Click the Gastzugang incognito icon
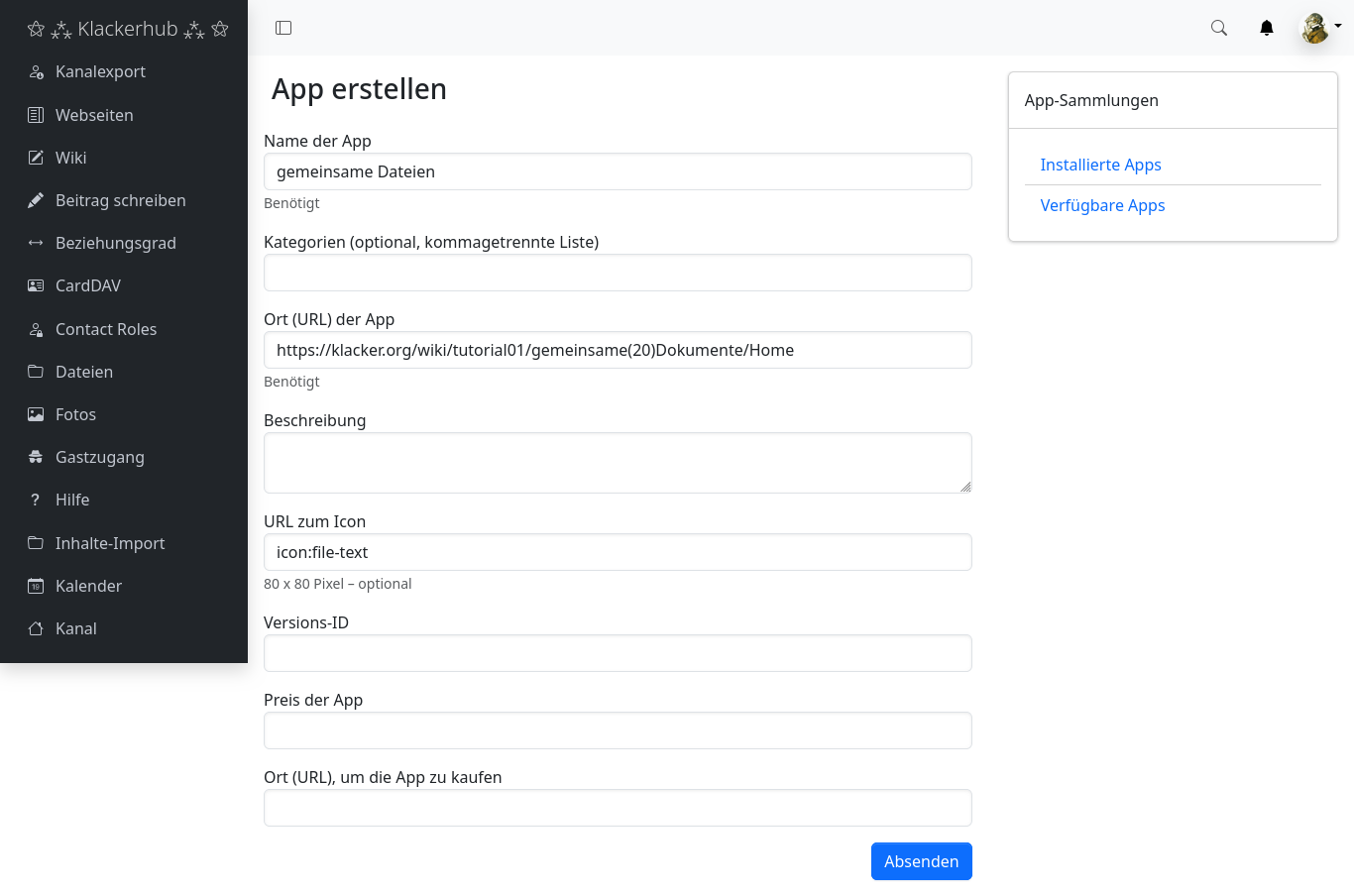The height and width of the screenshot is (896, 1354). [36, 457]
